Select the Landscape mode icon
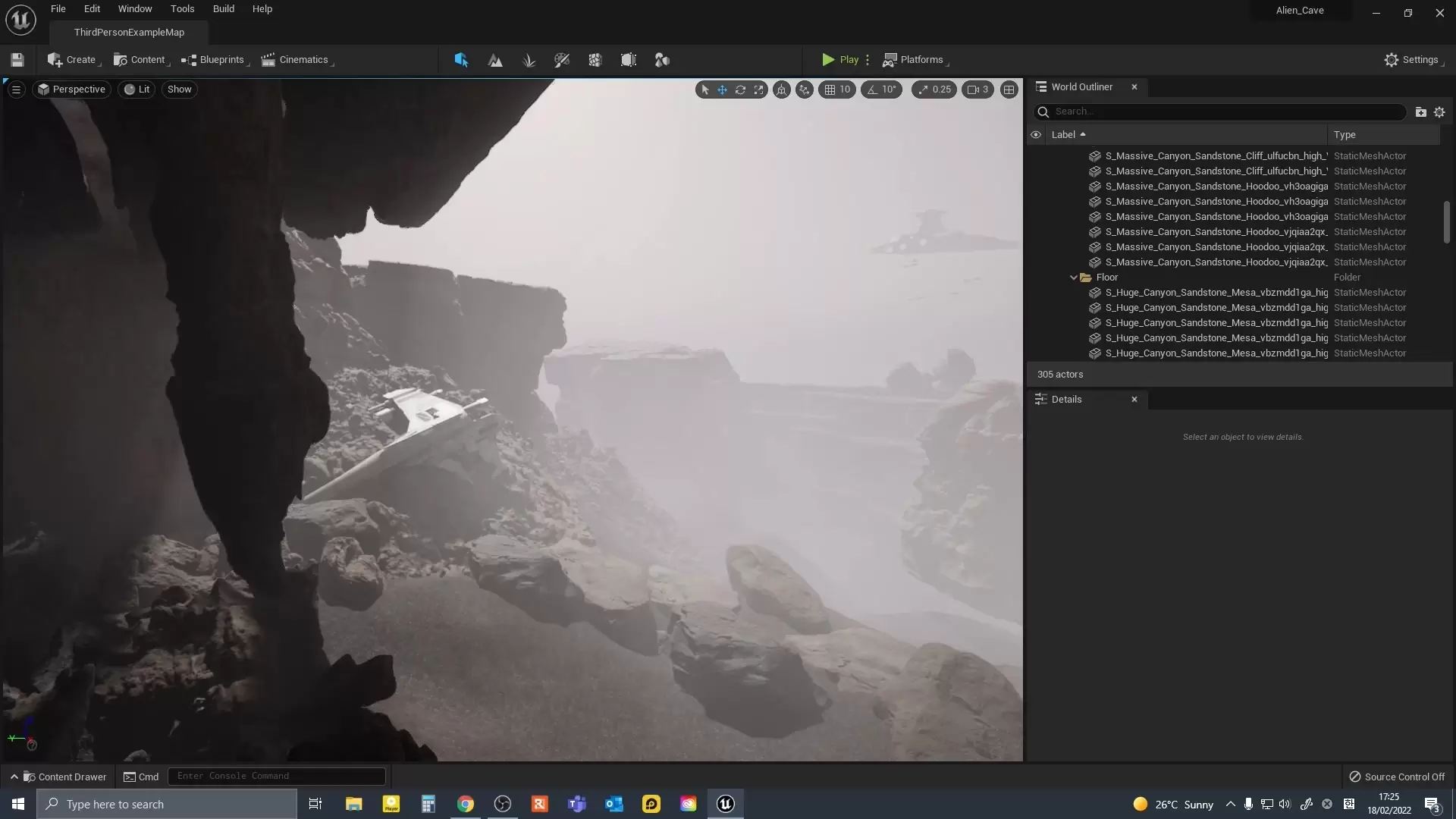 tap(495, 60)
